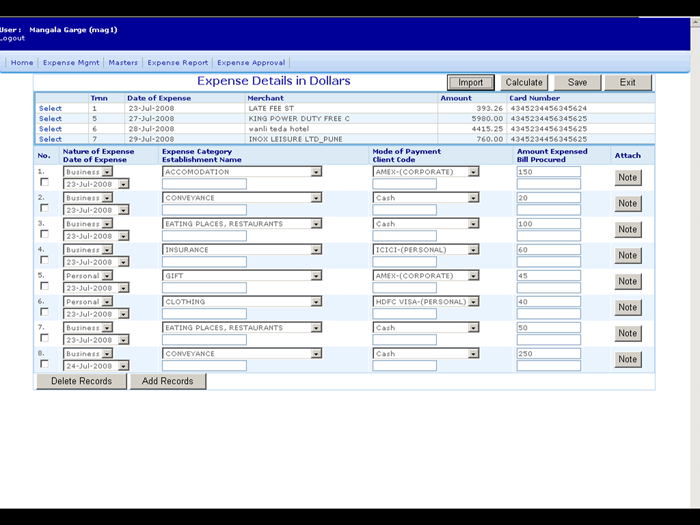Select the INOX LEISURE LTD_PUNE transaction

pyautogui.click(x=50, y=139)
